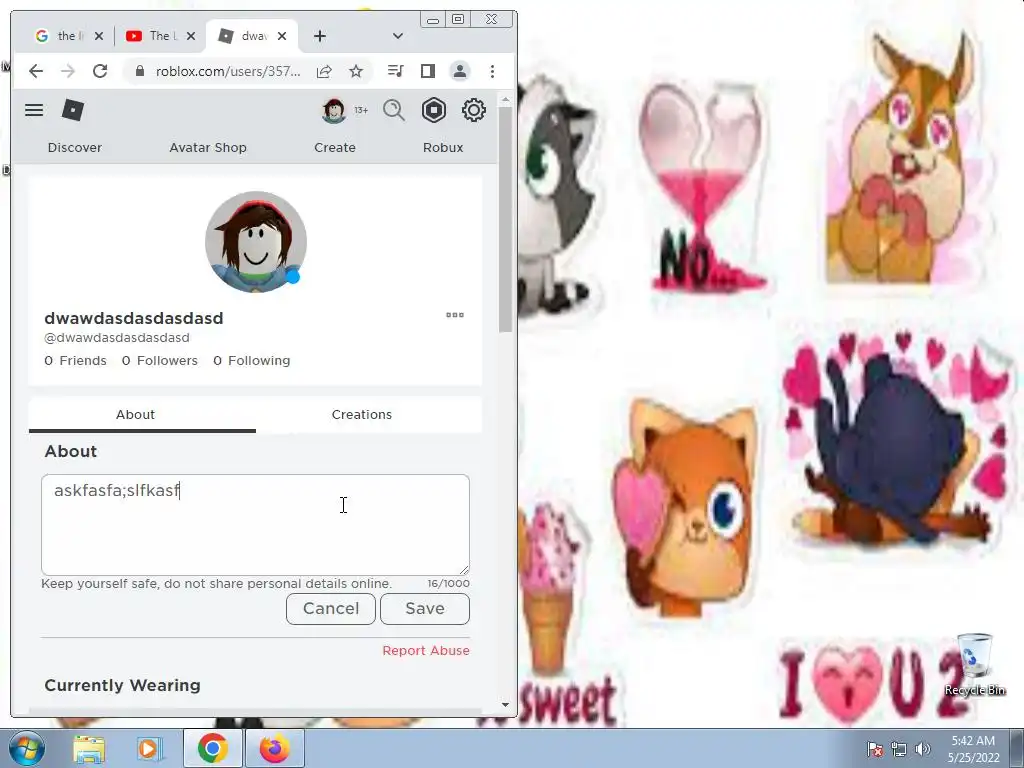Open the Roblox search magnifier
The width and height of the screenshot is (1024, 768).
pyautogui.click(x=394, y=110)
